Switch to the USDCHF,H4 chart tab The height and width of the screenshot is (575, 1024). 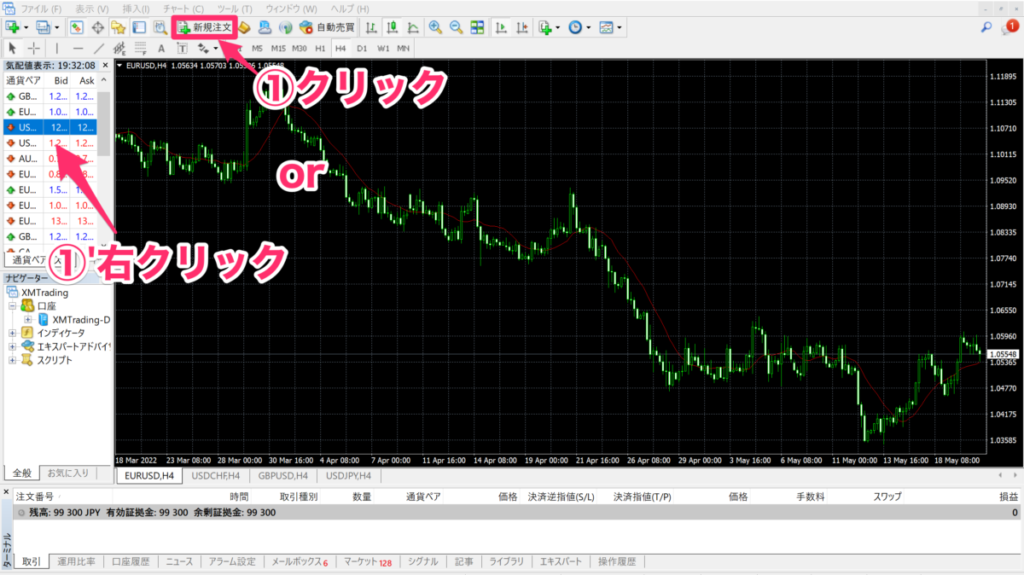(216, 476)
